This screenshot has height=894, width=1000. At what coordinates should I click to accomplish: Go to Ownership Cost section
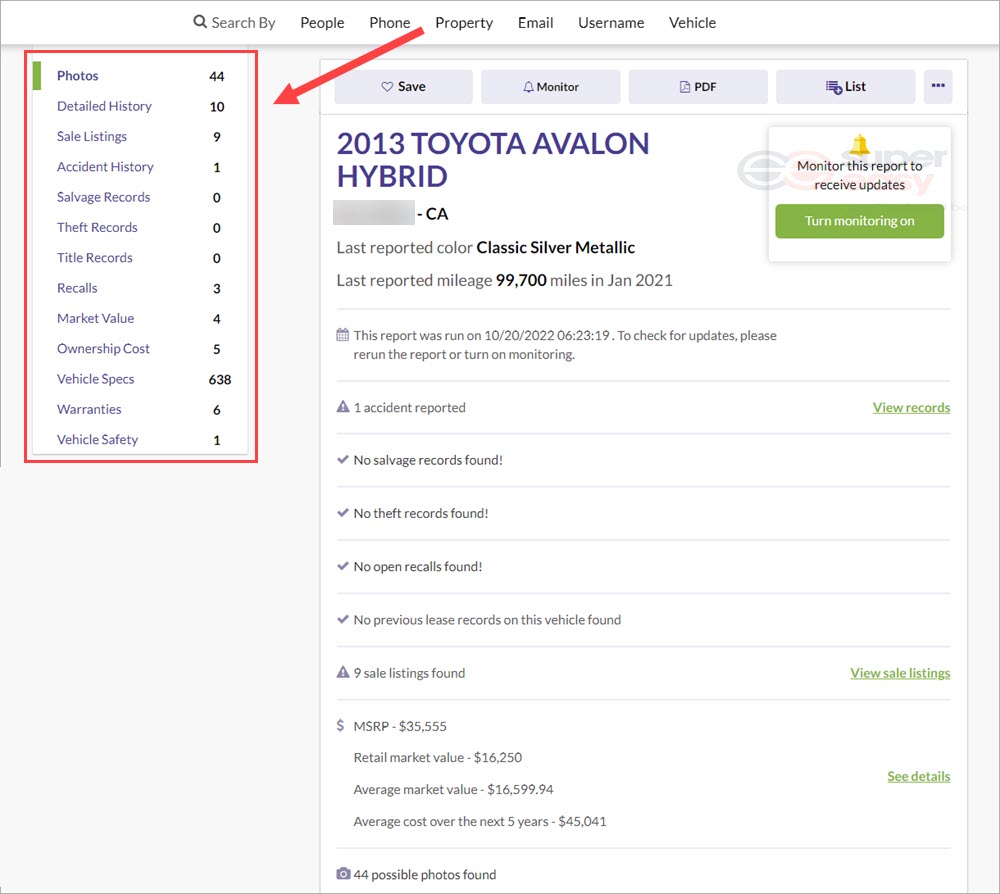coord(103,349)
